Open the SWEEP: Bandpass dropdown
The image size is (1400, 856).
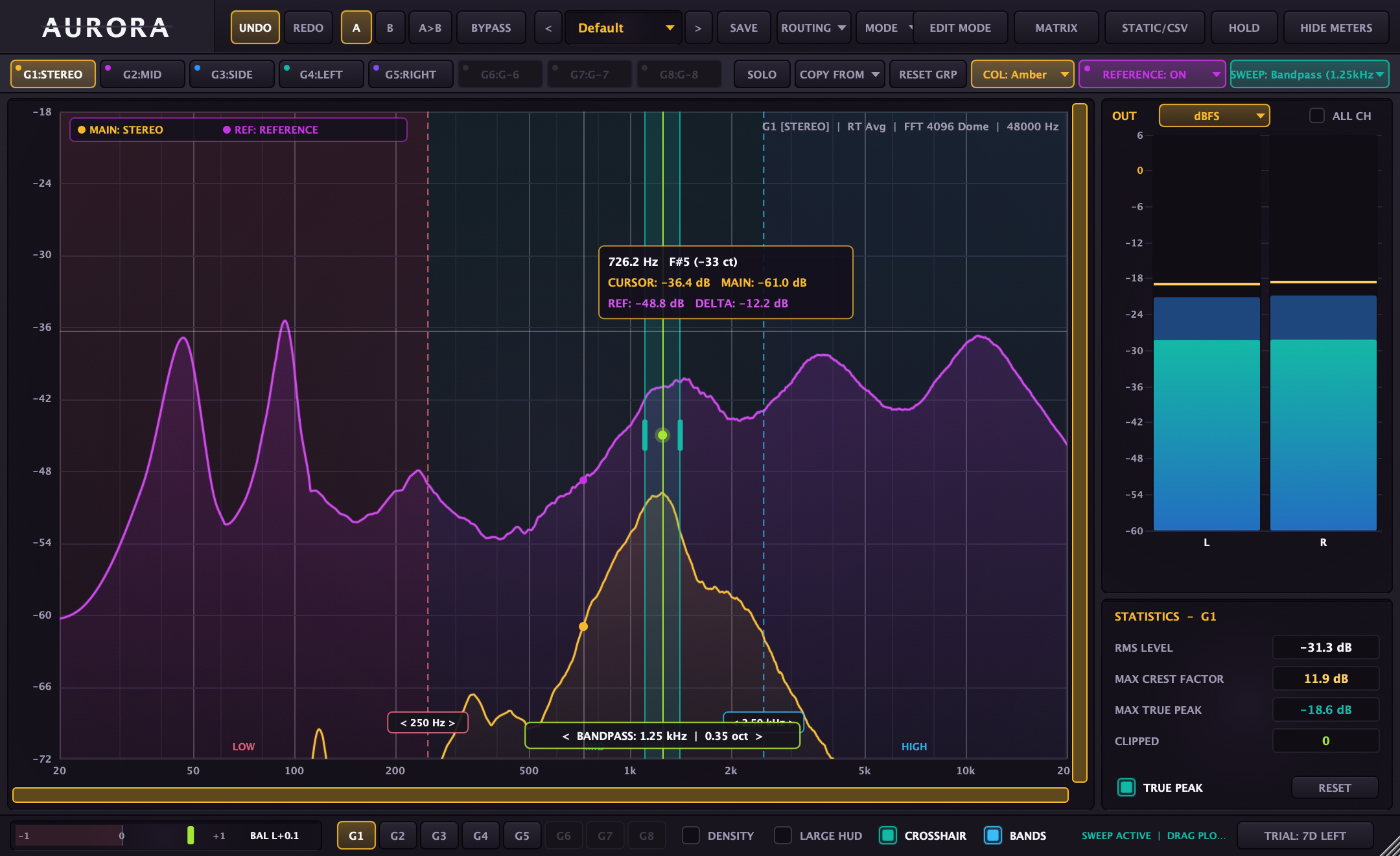coord(1309,75)
